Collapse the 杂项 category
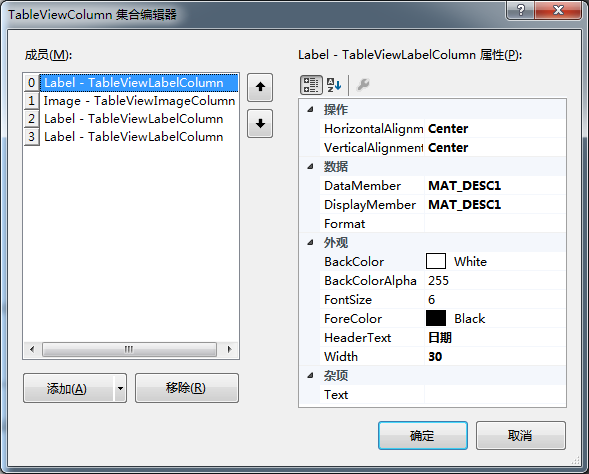Viewport: 589px width, 474px height. pyautogui.click(x=310, y=375)
